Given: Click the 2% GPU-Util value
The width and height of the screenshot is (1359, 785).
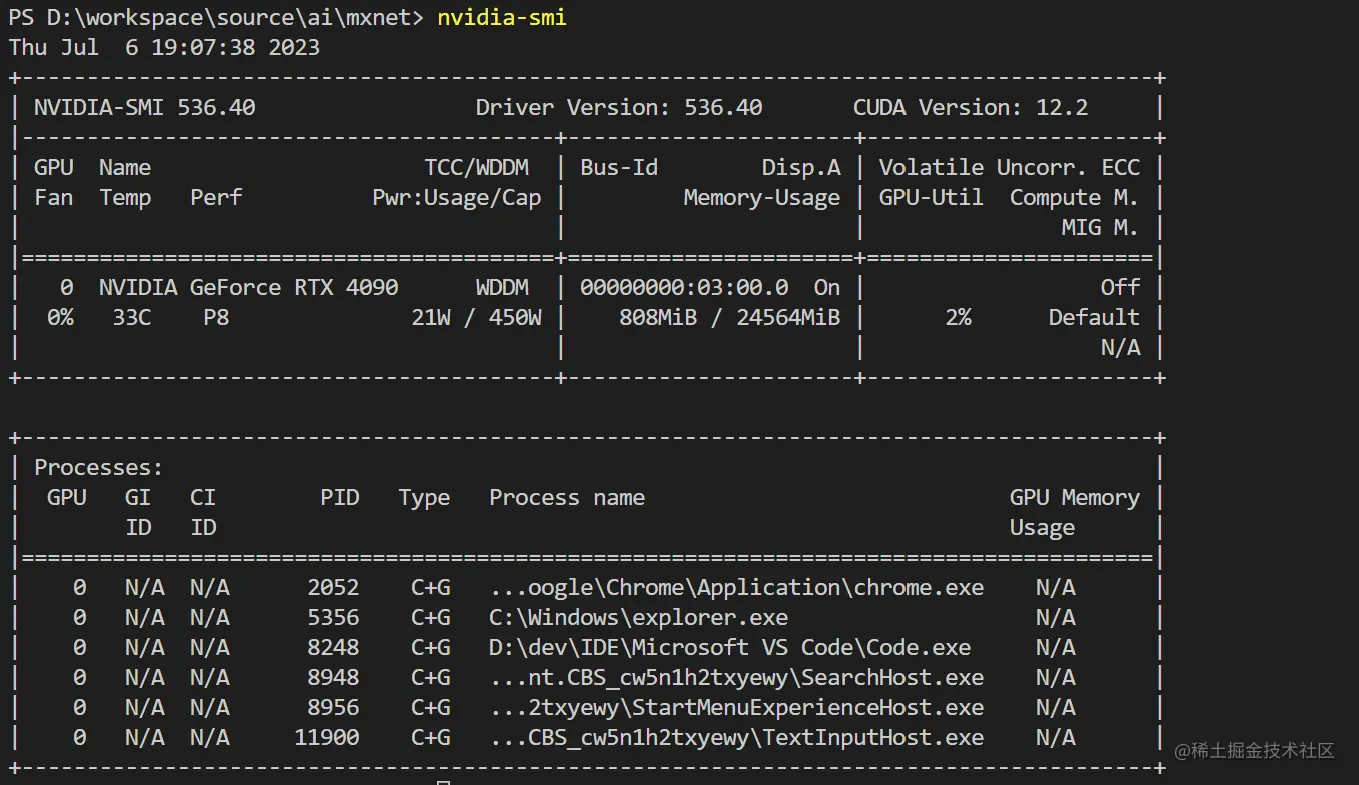Looking at the screenshot, I should [957, 317].
